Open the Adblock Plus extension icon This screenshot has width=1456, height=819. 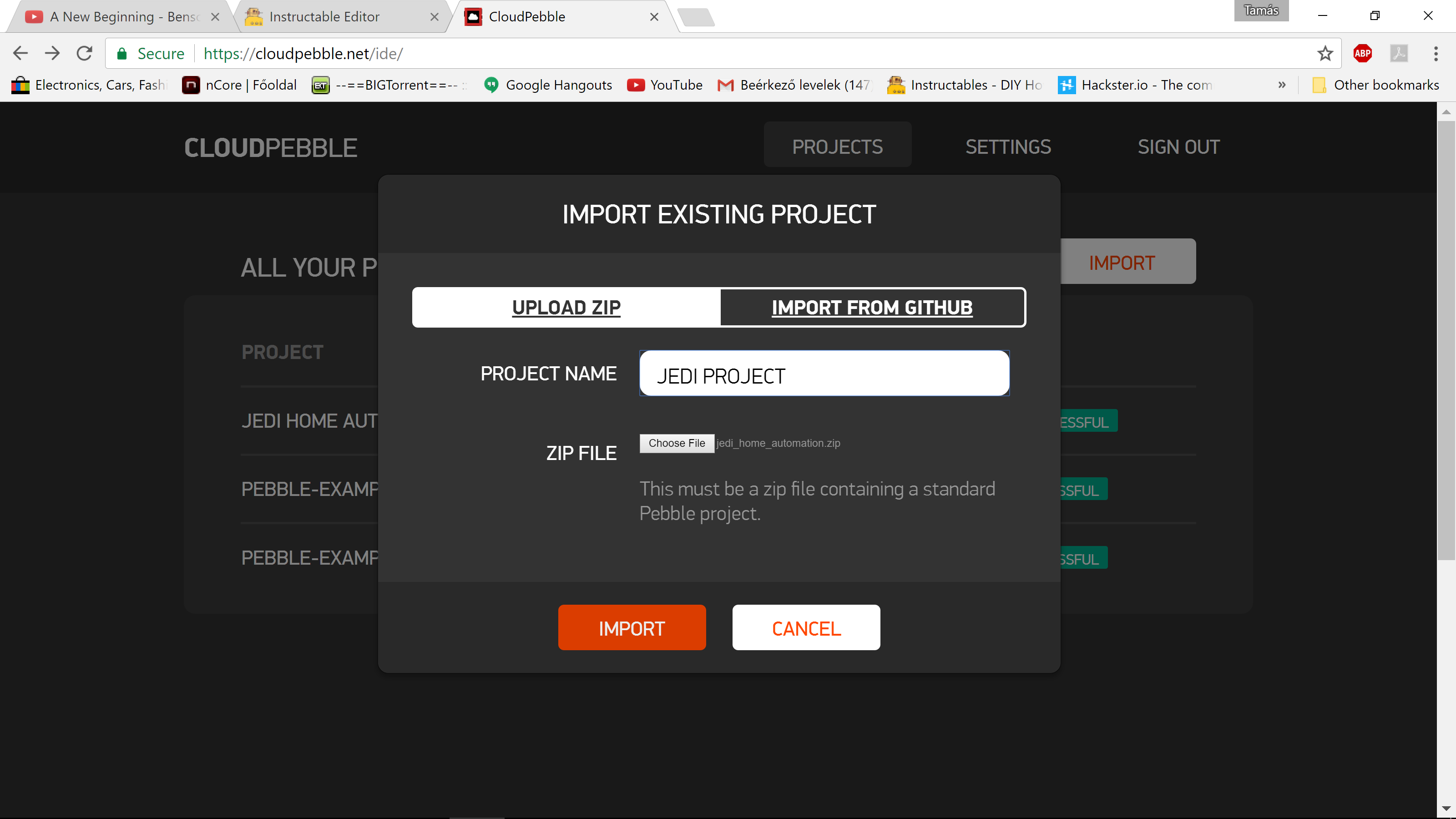click(x=1362, y=54)
